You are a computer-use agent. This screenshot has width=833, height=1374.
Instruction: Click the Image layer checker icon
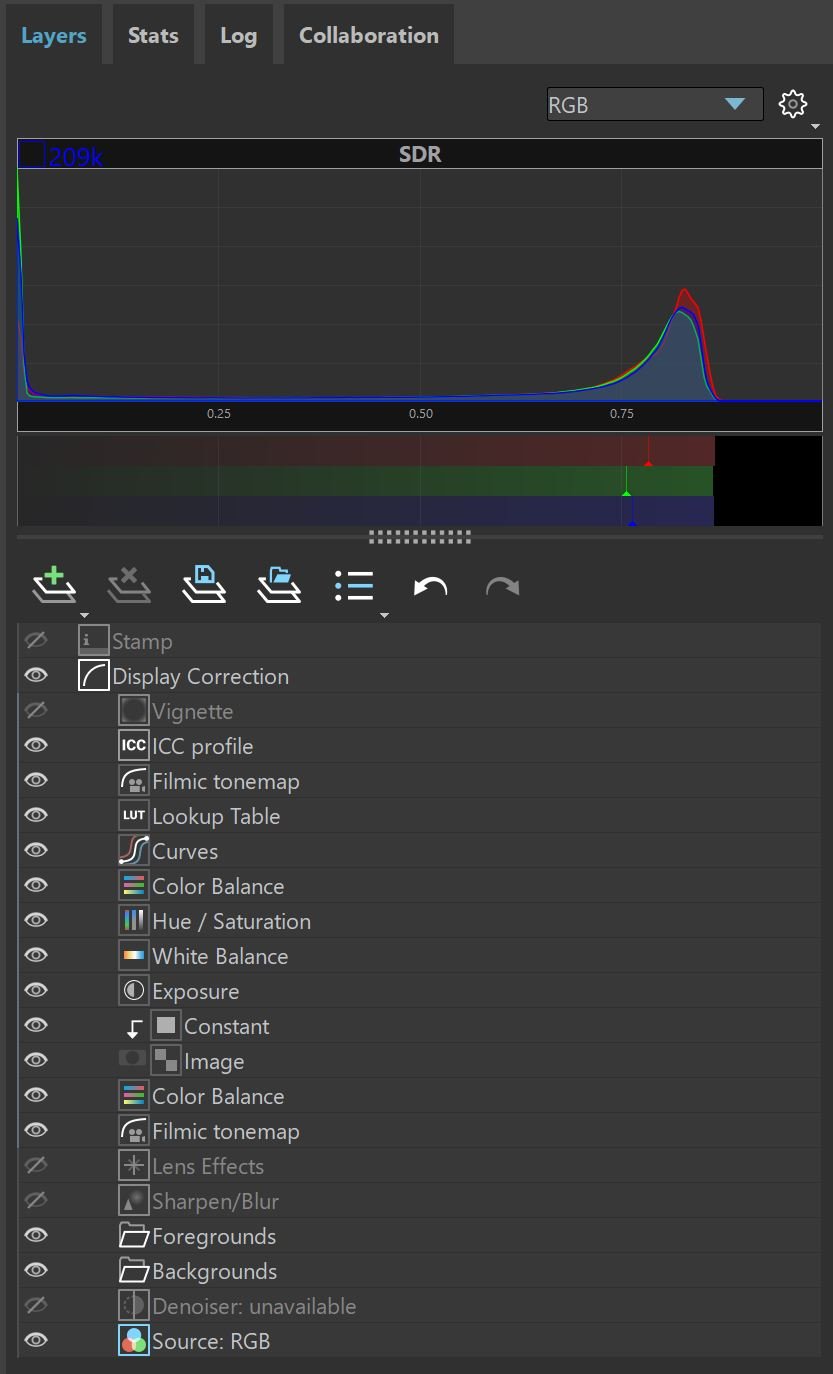click(x=166, y=1061)
